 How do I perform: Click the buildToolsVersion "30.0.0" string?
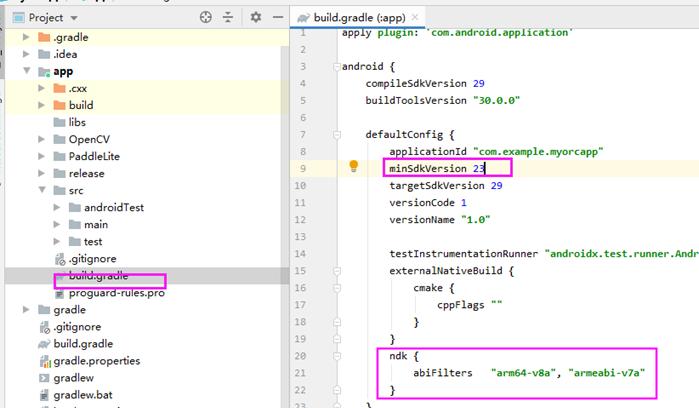pyautogui.click(x=496, y=100)
